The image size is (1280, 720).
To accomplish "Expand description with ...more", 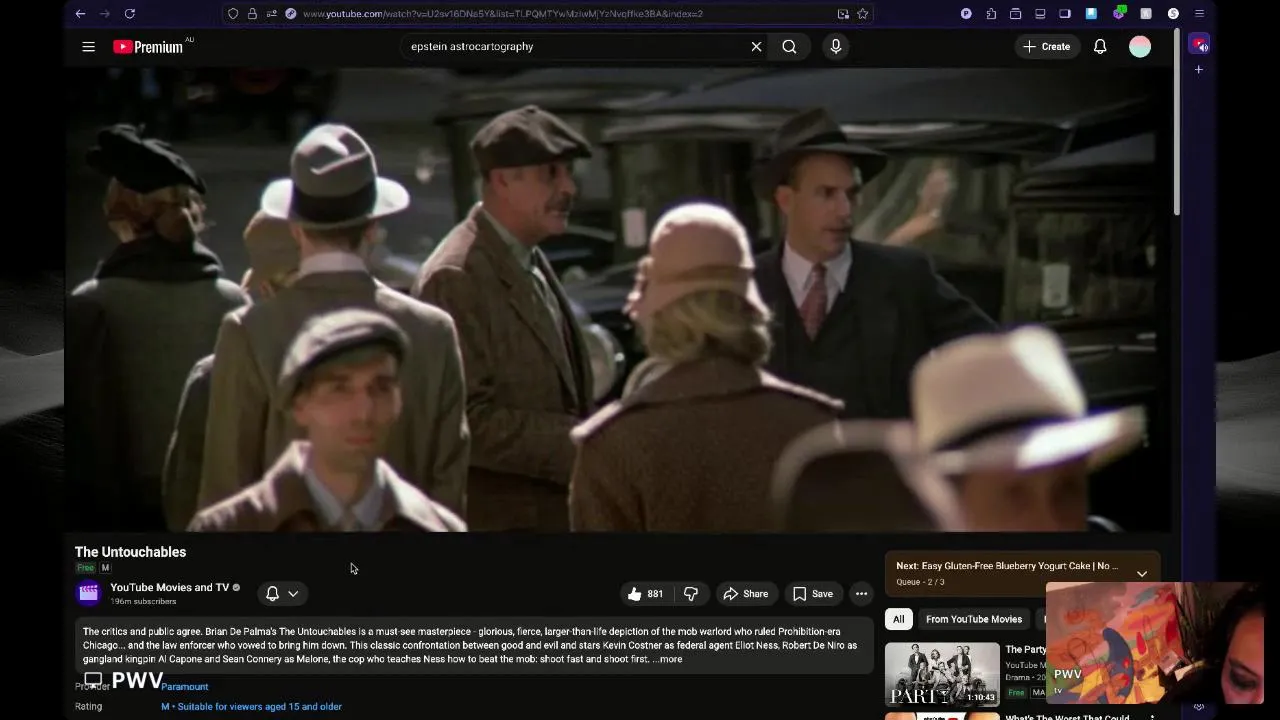I will tap(667, 659).
